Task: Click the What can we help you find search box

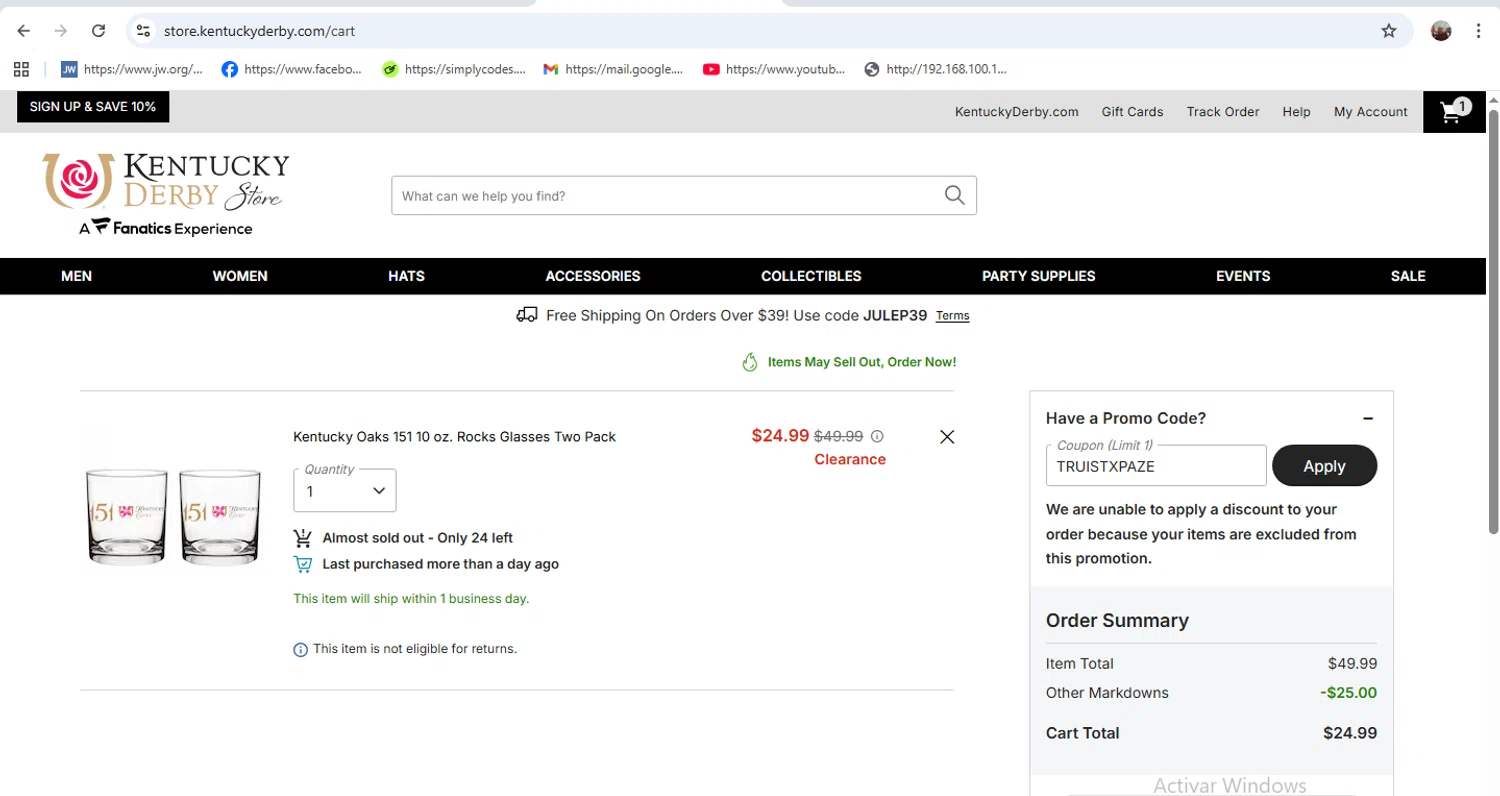Action: click(x=684, y=196)
